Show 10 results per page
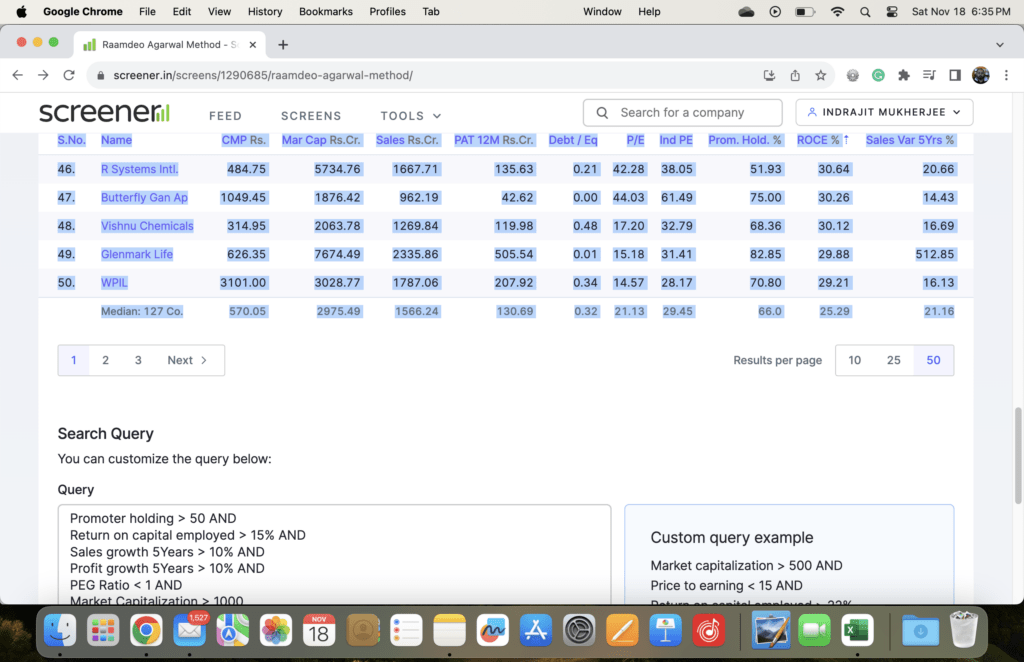 click(x=854, y=360)
